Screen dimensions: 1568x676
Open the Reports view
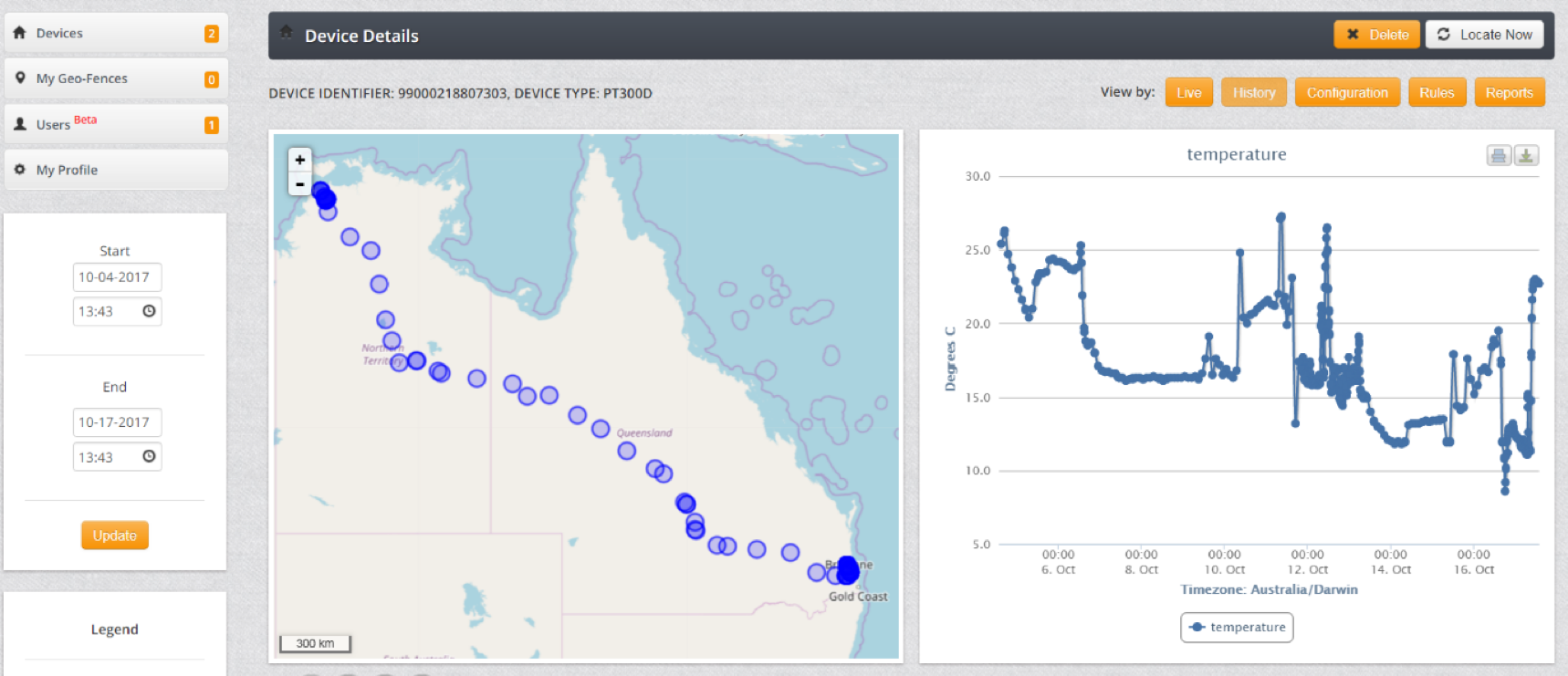tap(1509, 92)
